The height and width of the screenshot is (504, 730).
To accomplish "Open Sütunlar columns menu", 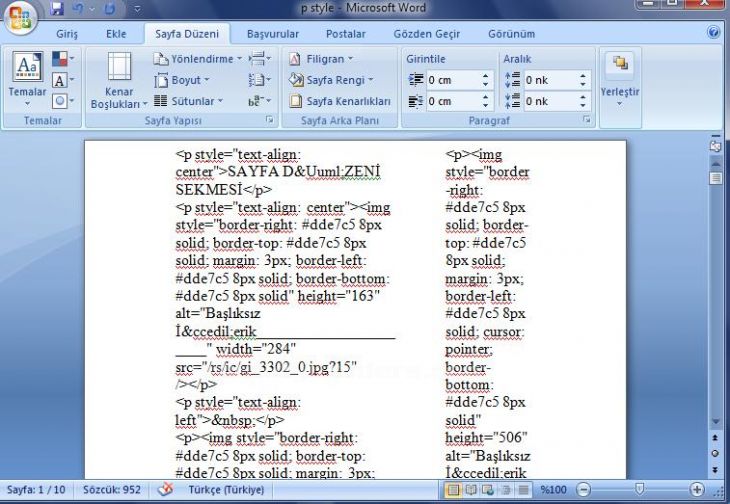I will click(x=189, y=101).
